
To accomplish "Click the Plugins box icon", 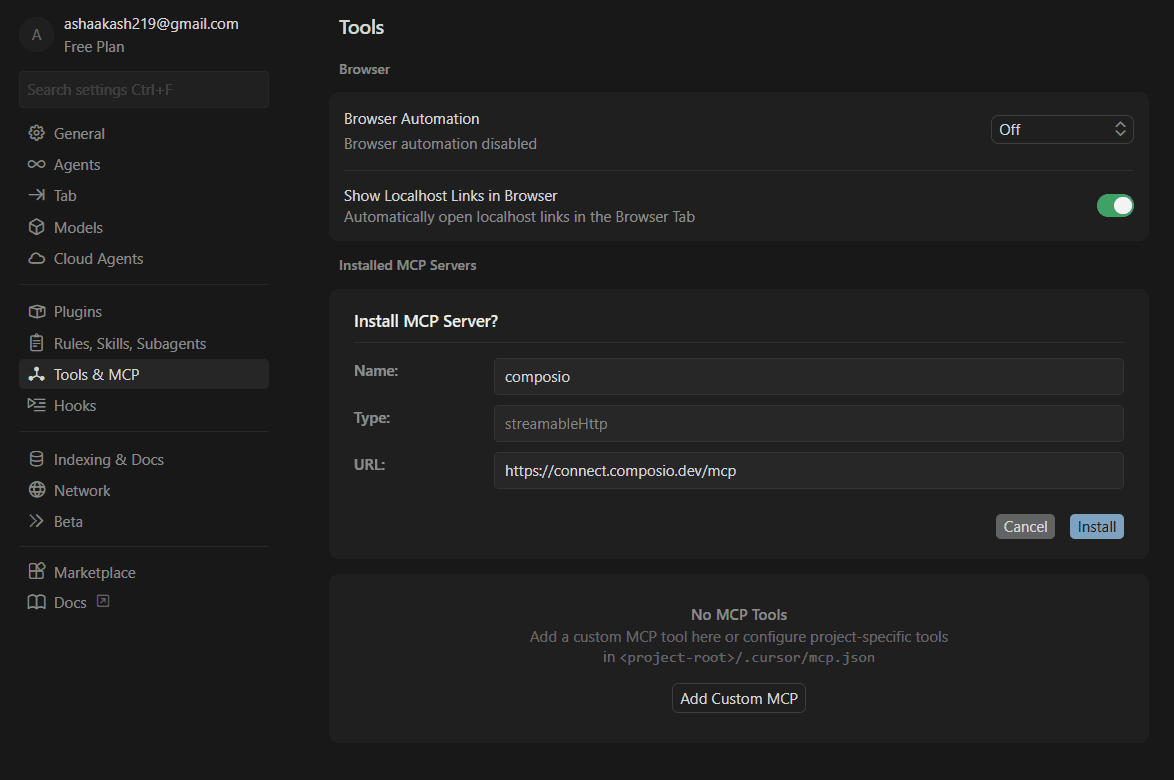I will [x=36, y=311].
